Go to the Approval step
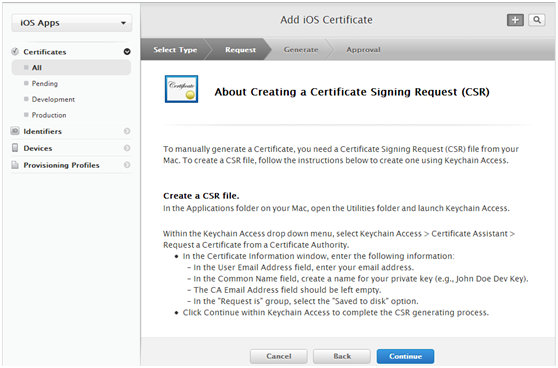 [363, 49]
